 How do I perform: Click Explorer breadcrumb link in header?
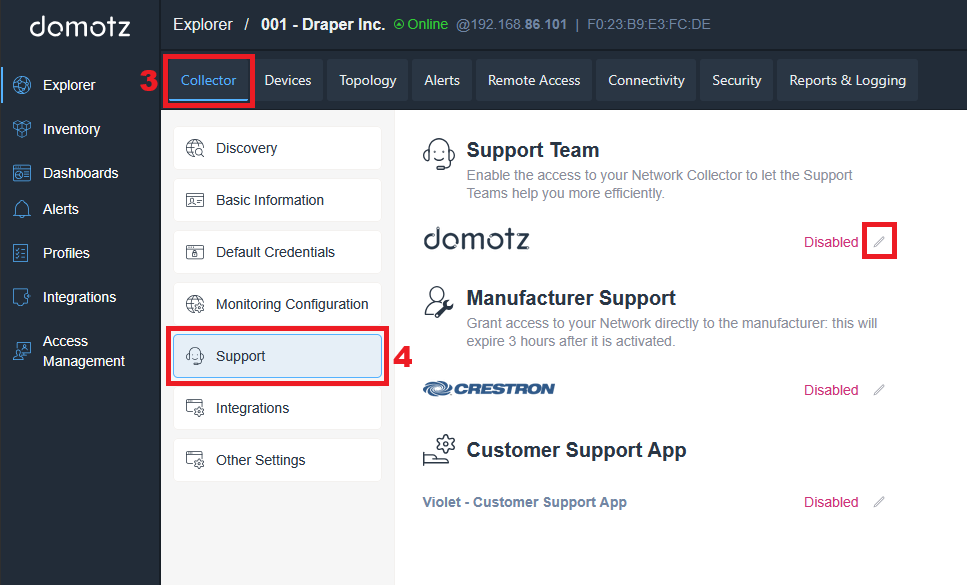click(x=203, y=24)
